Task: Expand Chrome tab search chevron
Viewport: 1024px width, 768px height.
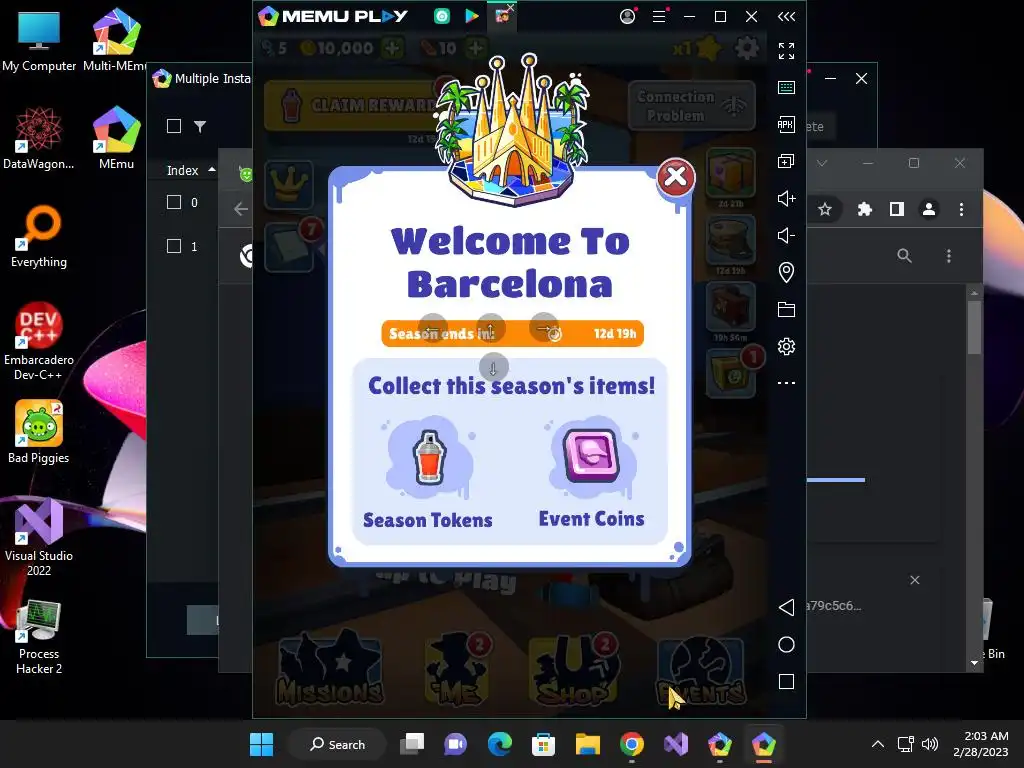Action: coord(822,163)
